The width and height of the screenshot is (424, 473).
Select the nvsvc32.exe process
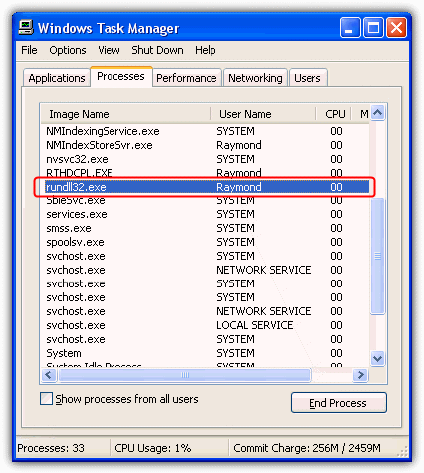[x=205, y=159]
